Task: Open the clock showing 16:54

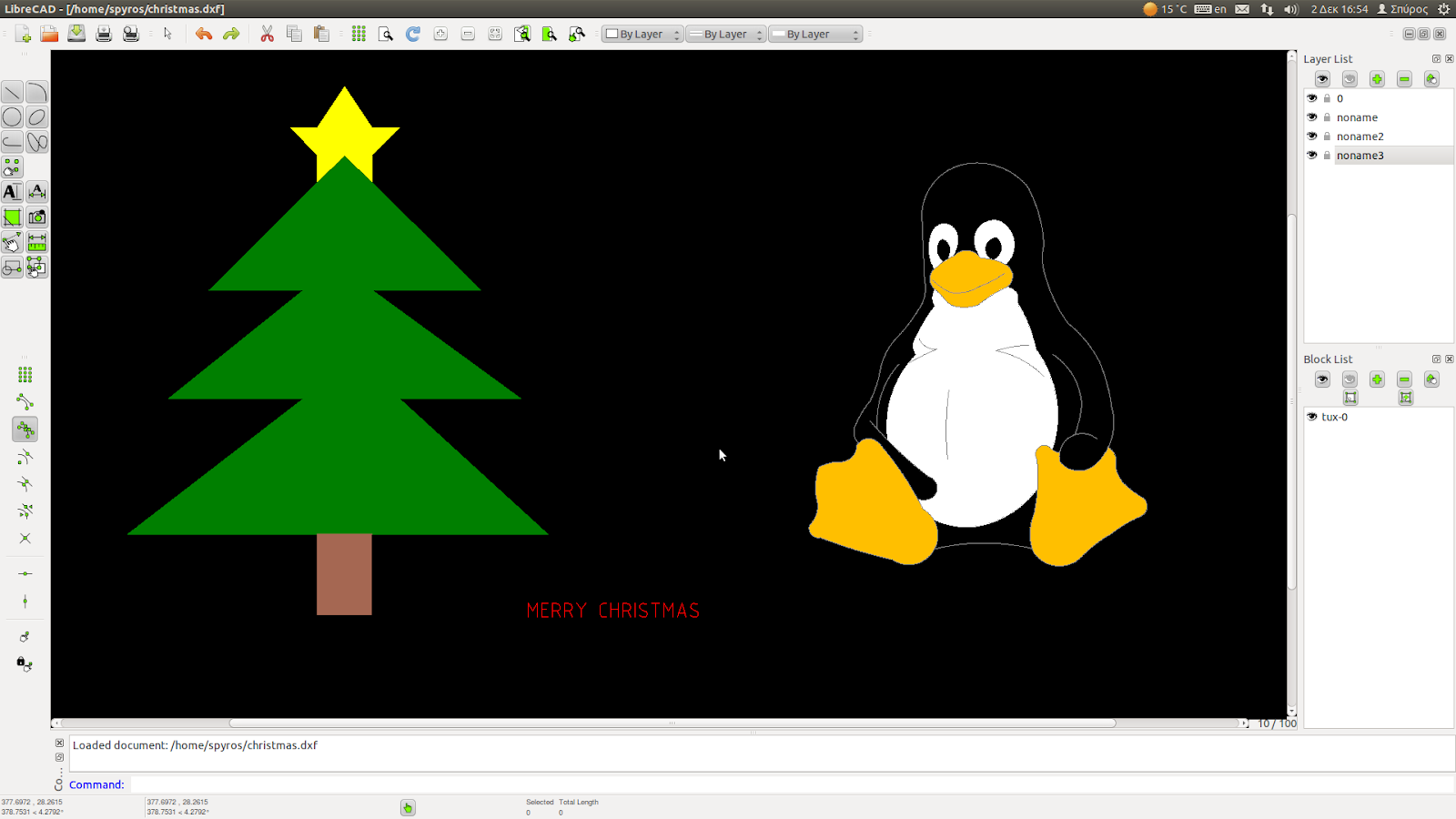Action: click(1340, 9)
